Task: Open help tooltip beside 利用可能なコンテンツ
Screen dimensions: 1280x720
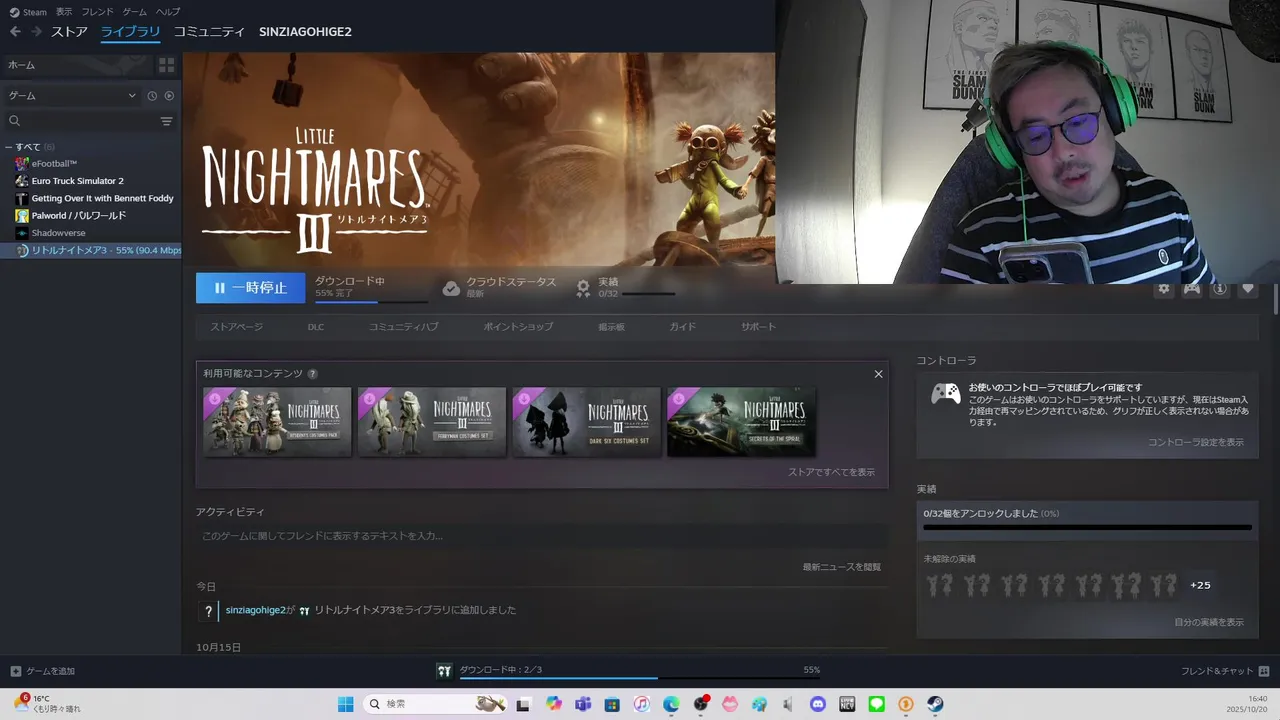Action: pyautogui.click(x=312, y=374)
